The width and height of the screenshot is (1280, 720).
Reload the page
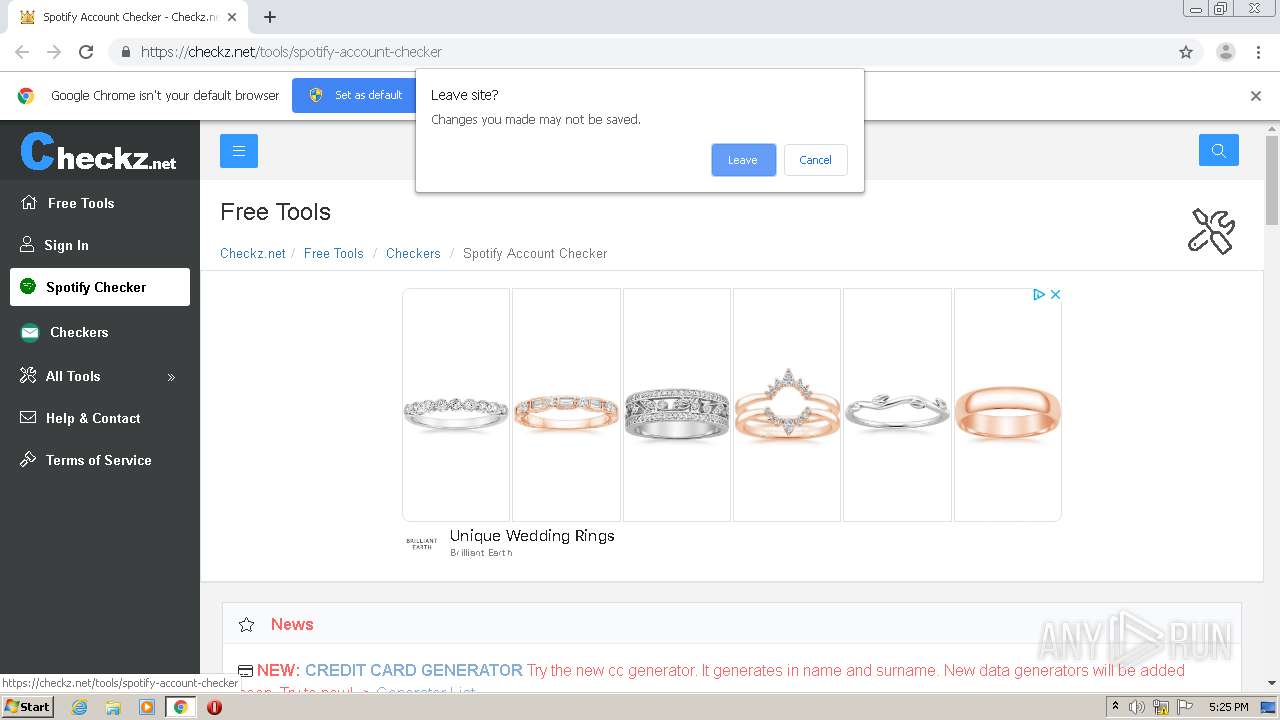[86, 52]
